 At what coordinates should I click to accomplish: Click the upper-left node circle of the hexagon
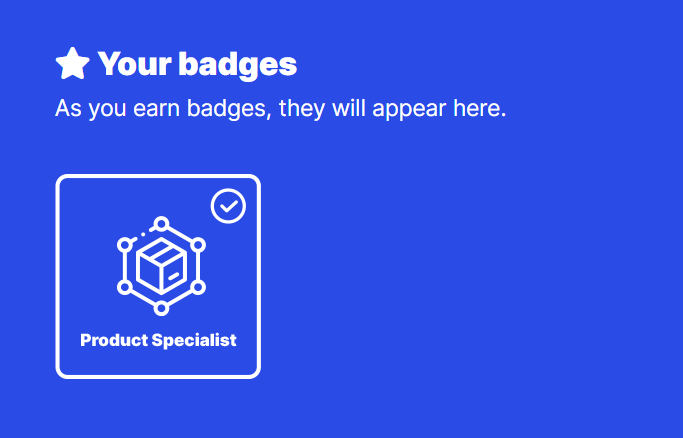click(x=125, y=245)
